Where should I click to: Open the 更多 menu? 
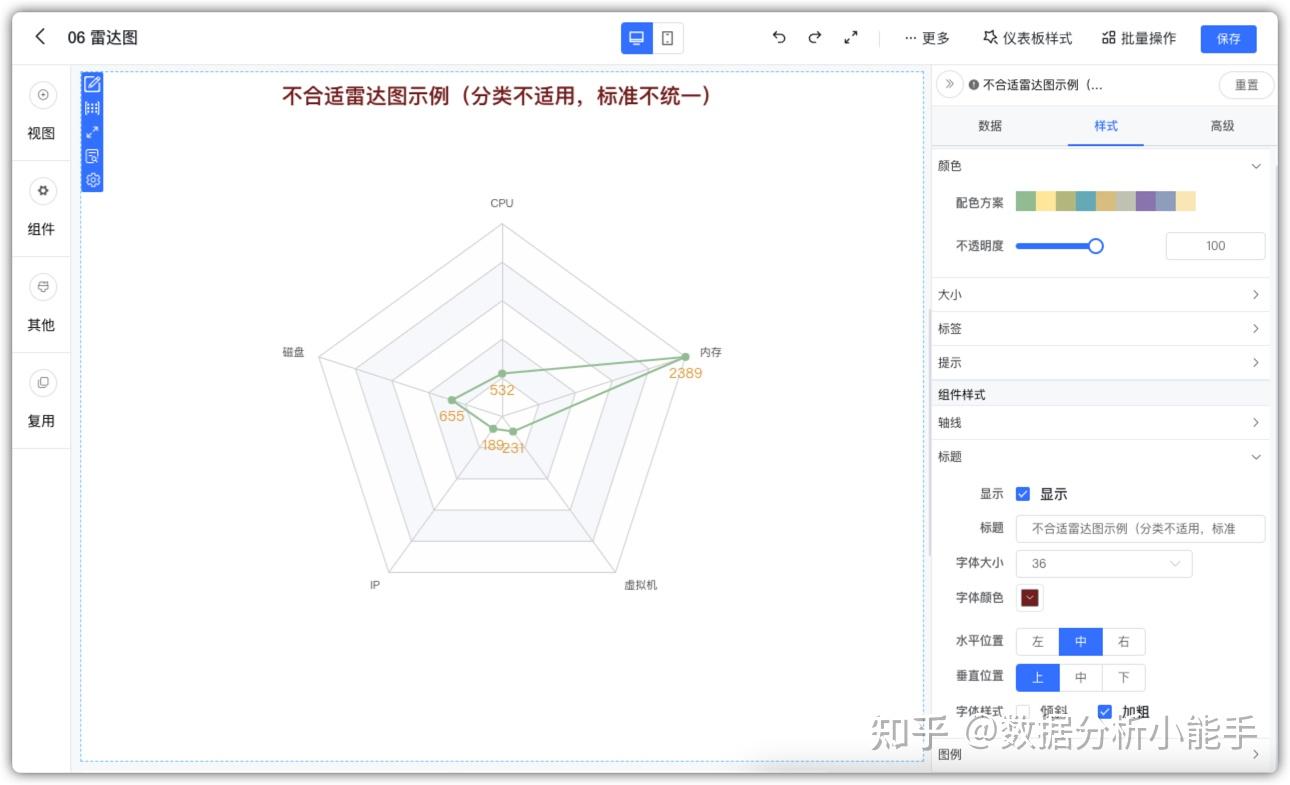pos(927,38)
